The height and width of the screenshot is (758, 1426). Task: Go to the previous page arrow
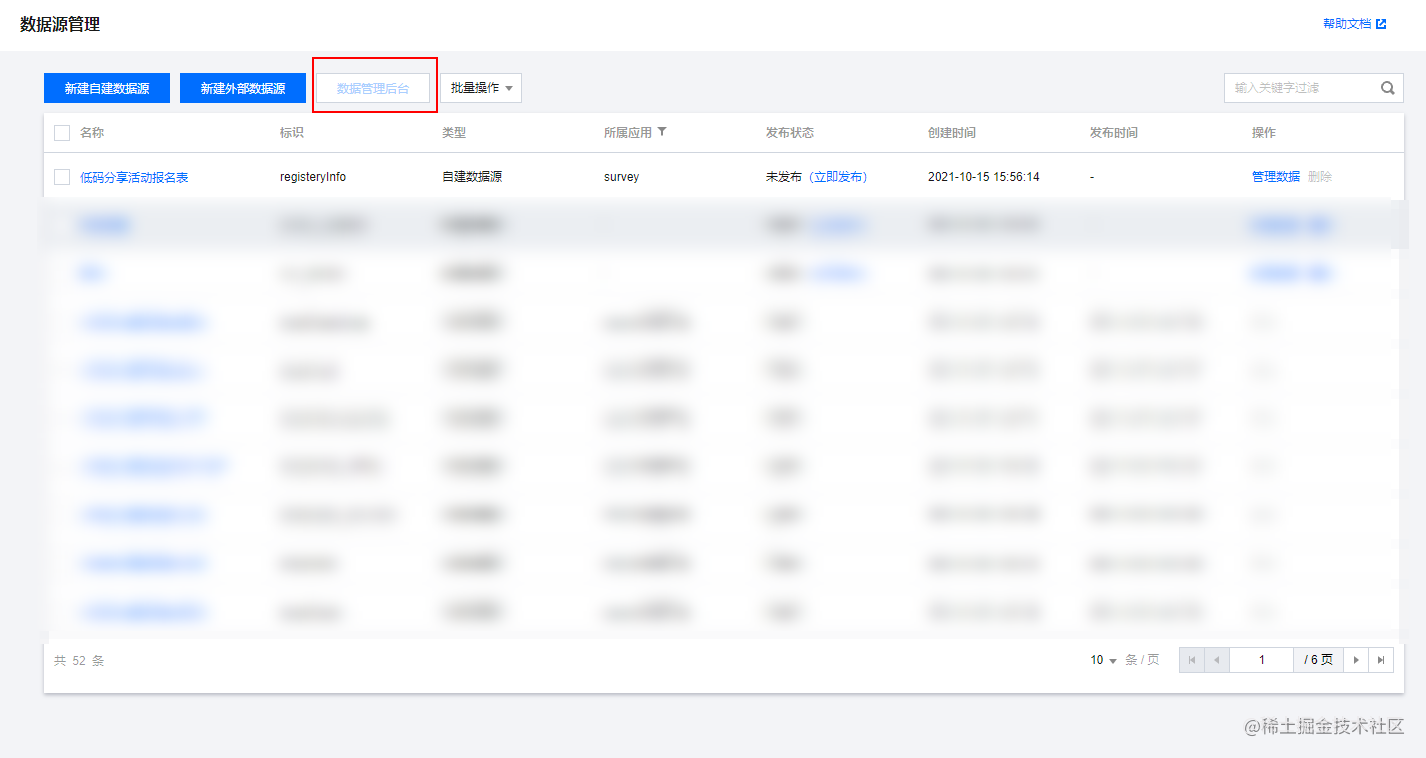pyautogui.click(x=1217, y=660)
